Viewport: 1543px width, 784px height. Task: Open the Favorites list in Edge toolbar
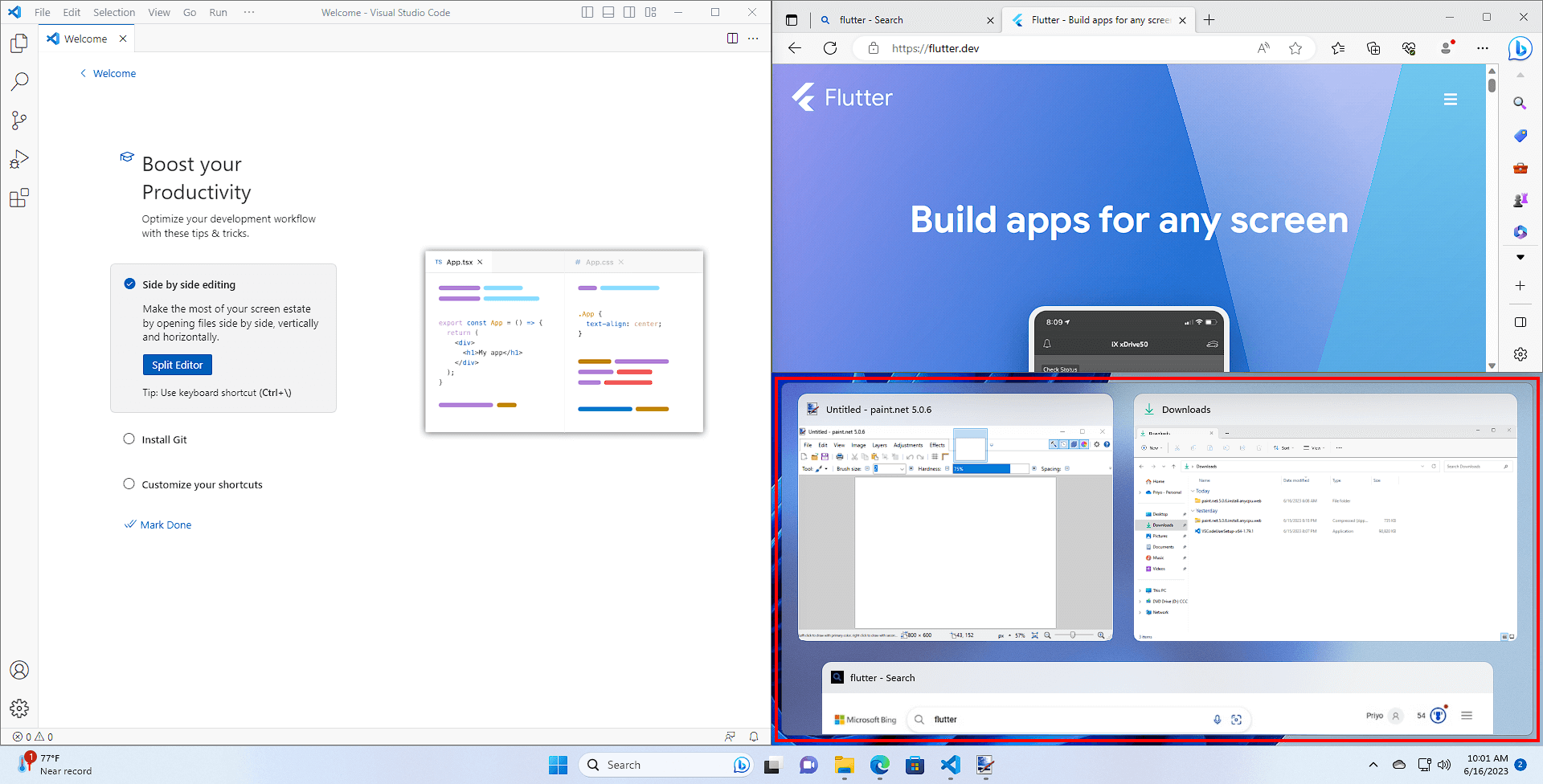1338,48
